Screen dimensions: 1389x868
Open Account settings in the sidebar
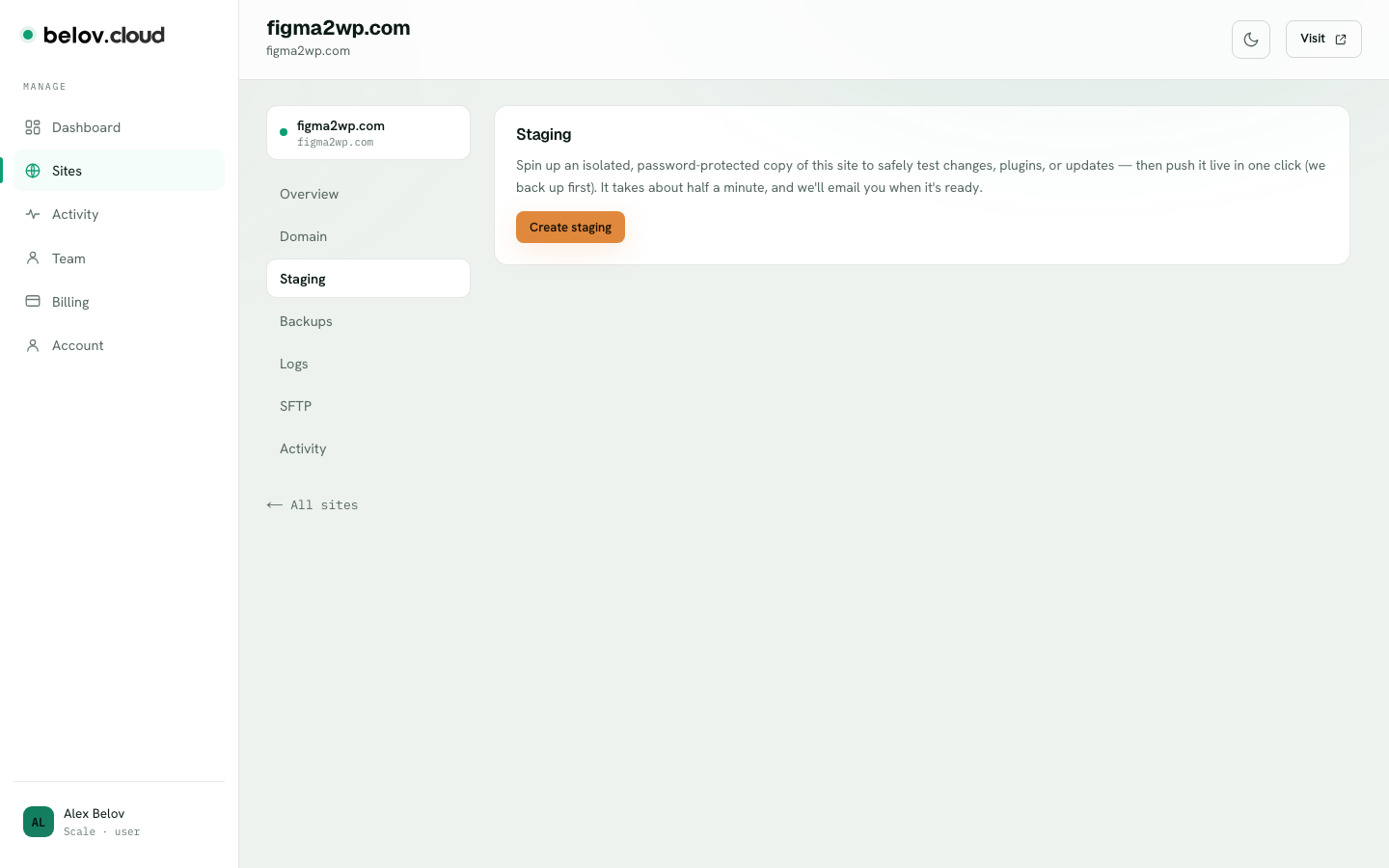point(119,345)
